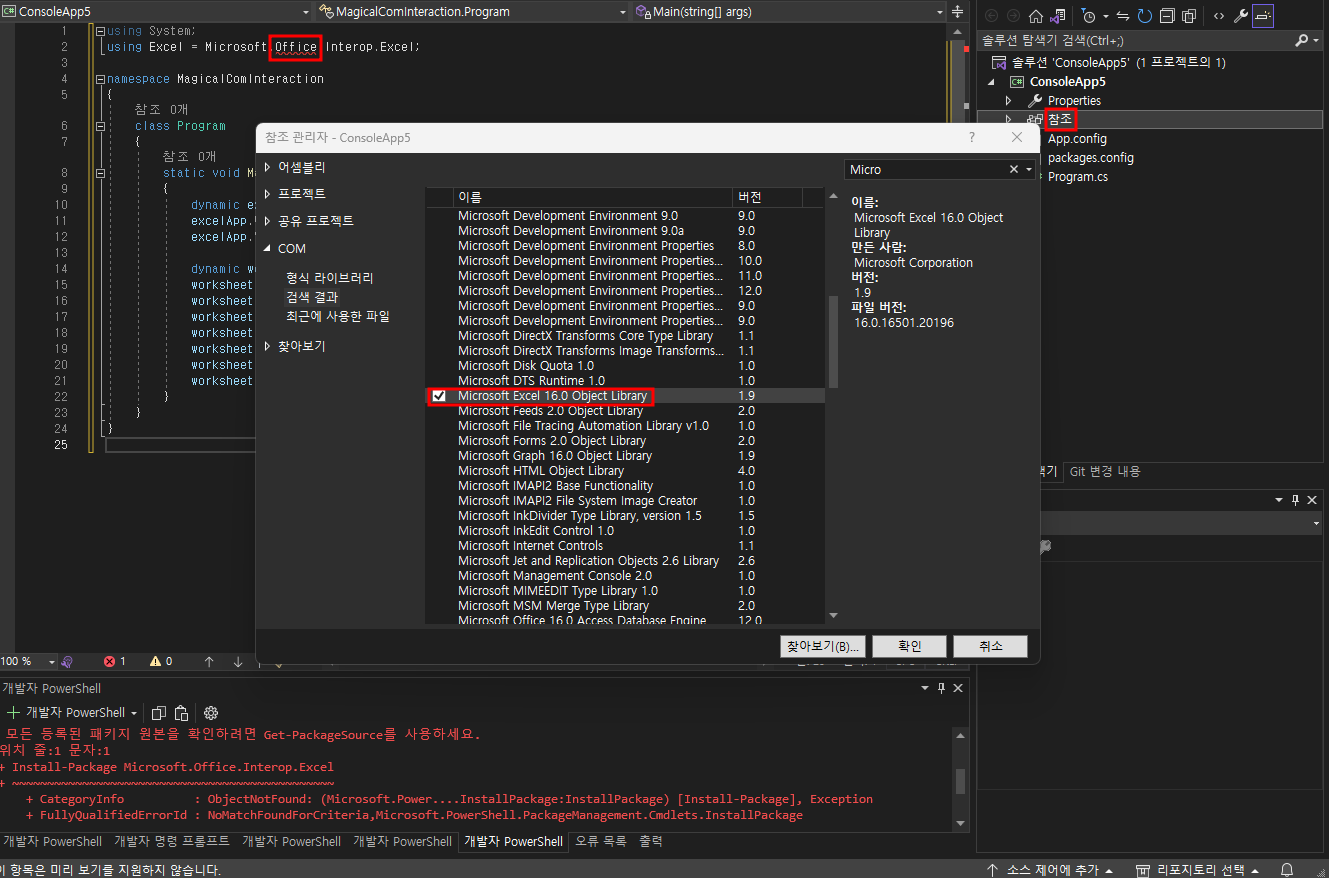Click the notifications bell in status bar
Viewport: 1329px width, 878px height.
click(1287, 870)
